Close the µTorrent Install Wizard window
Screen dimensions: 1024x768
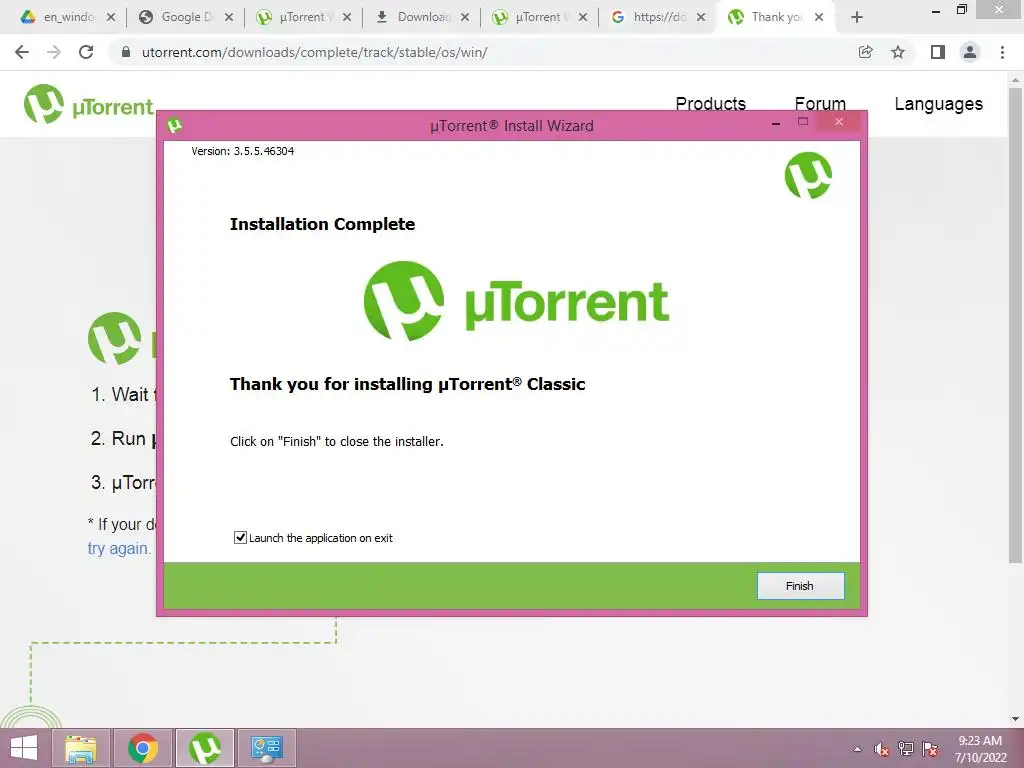pyautogui.click(x=839, y=121)
